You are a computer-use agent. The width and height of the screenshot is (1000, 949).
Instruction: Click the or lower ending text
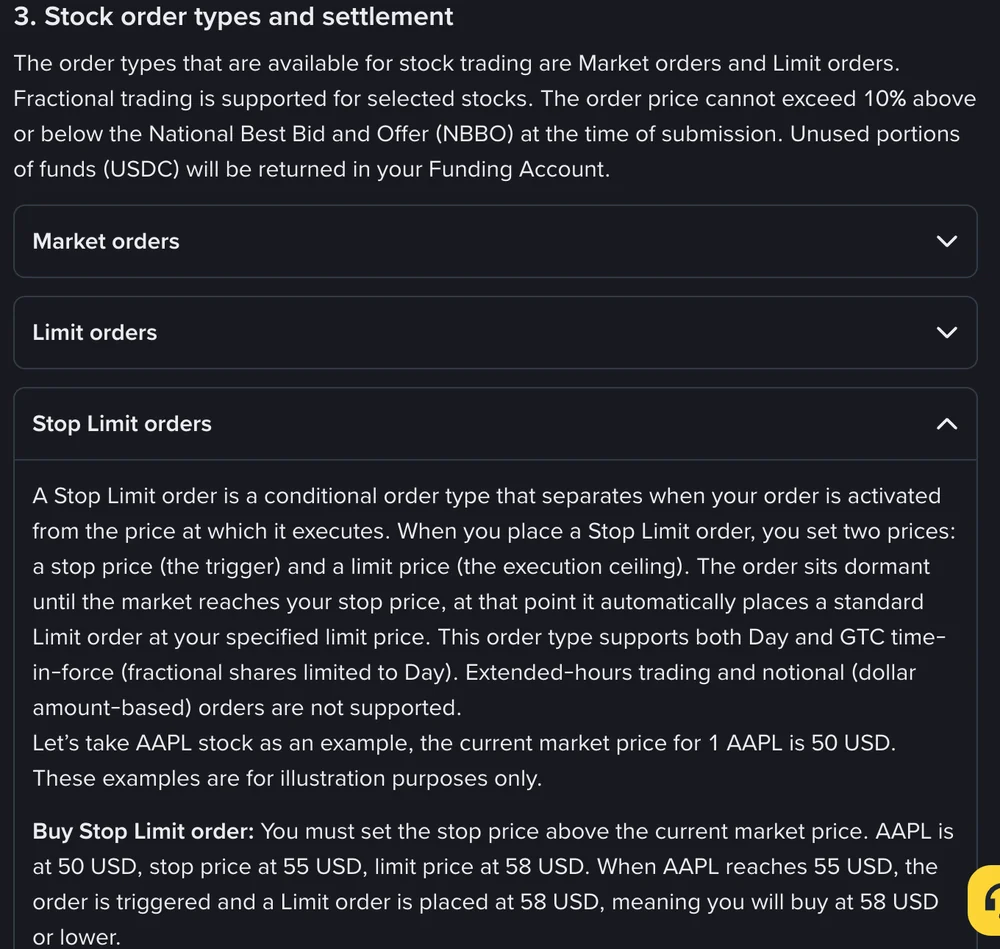coord(76,937)
